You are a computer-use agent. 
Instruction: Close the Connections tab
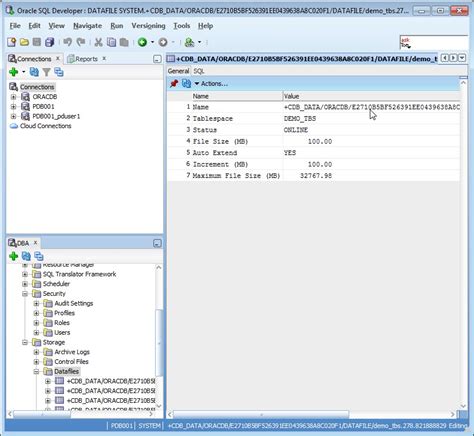click(58, 58)
